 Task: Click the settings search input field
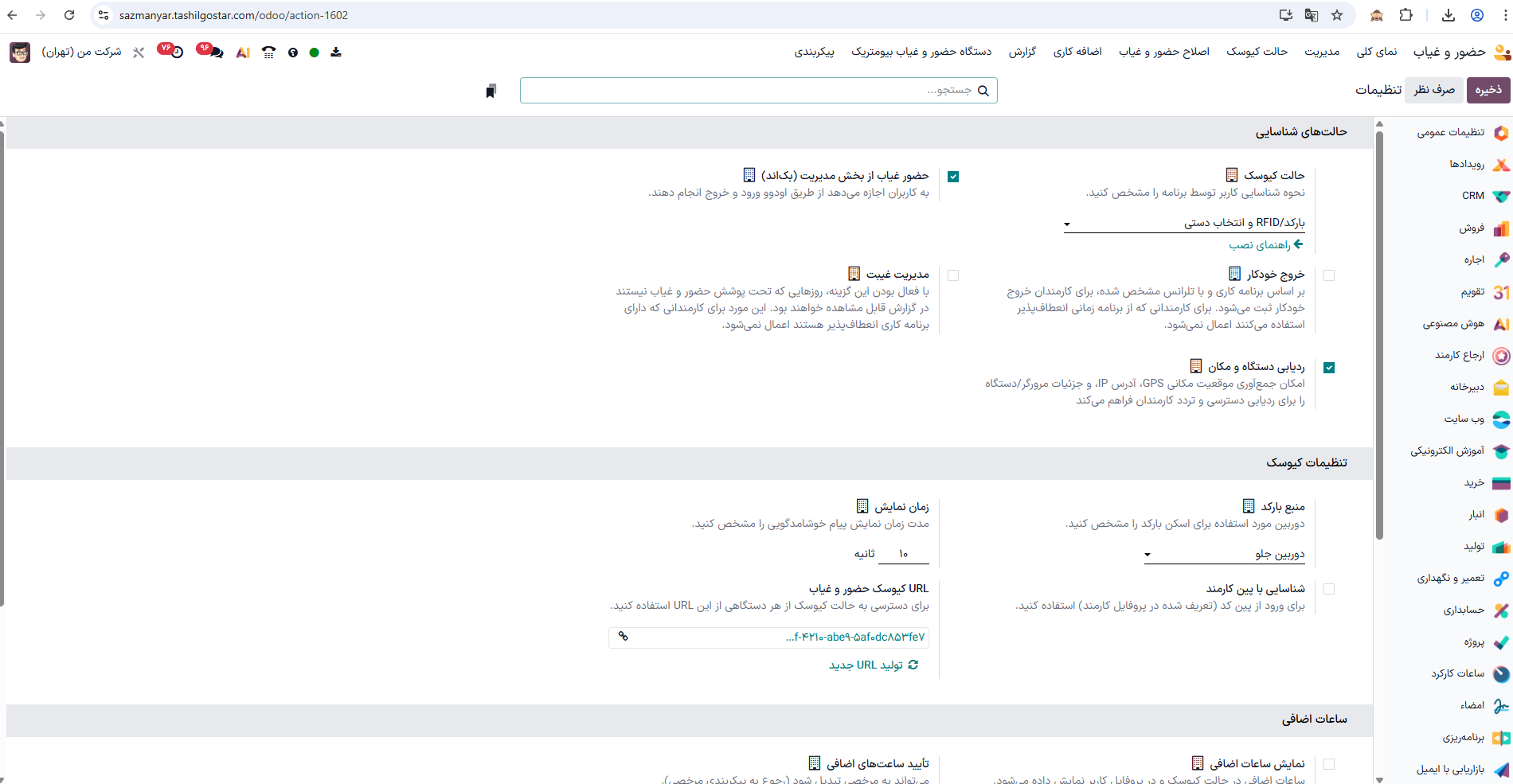tap(759, 91)
